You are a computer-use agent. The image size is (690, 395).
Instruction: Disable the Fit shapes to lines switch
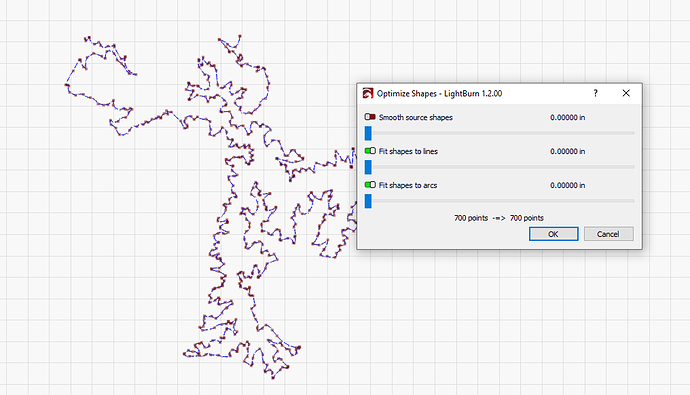pyautogui.click(x=370, y=151)
